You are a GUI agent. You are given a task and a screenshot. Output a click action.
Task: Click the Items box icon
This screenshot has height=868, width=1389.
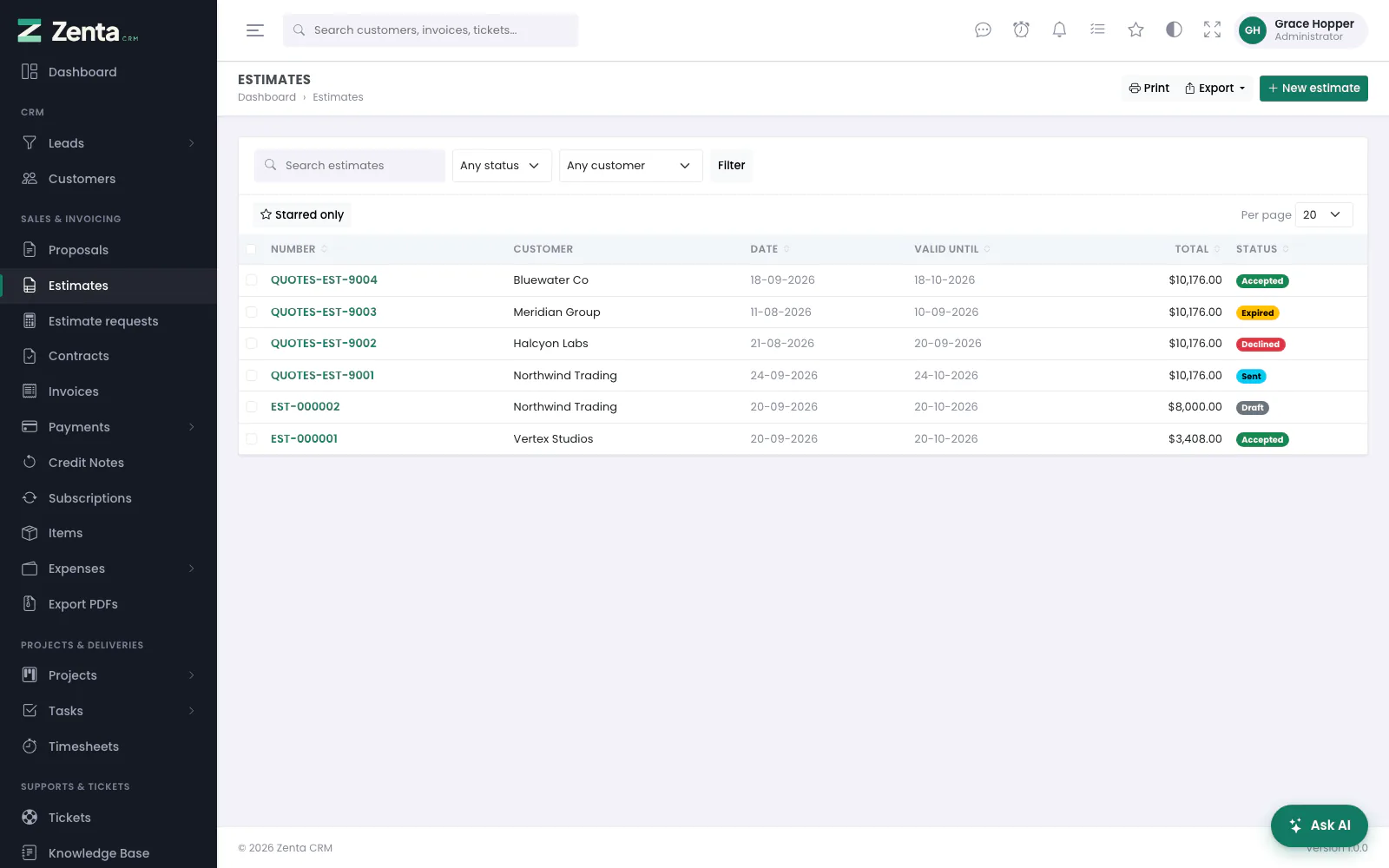coord(30,533)
